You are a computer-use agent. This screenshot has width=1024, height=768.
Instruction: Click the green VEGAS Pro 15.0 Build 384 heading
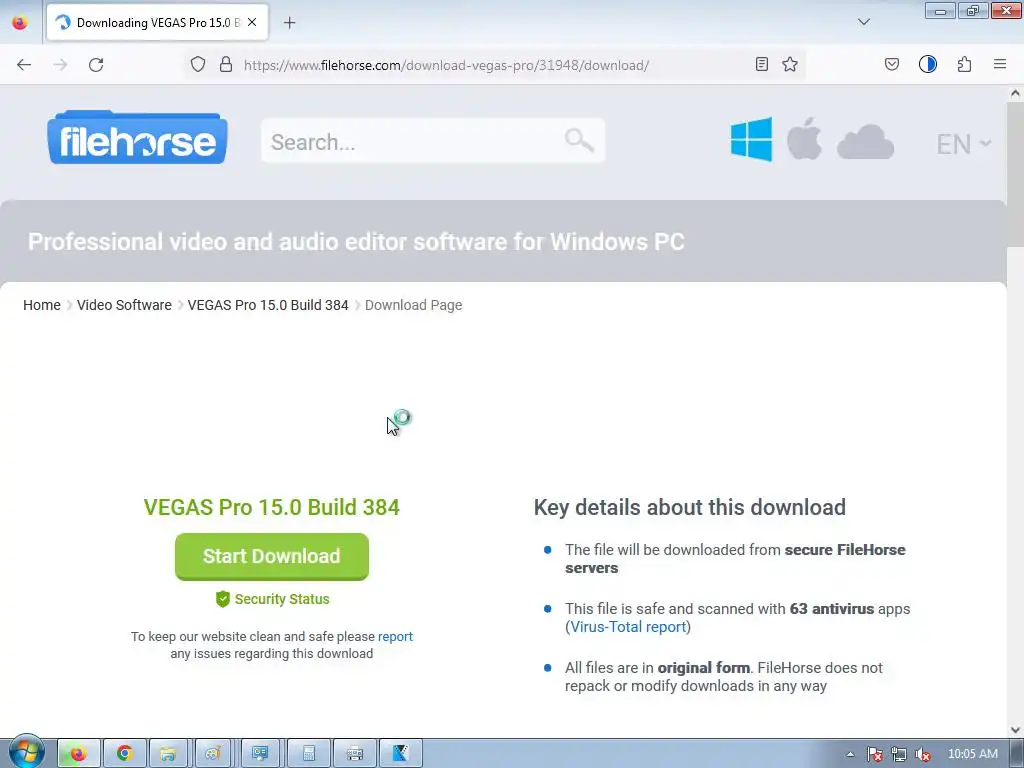coord(272,507)
